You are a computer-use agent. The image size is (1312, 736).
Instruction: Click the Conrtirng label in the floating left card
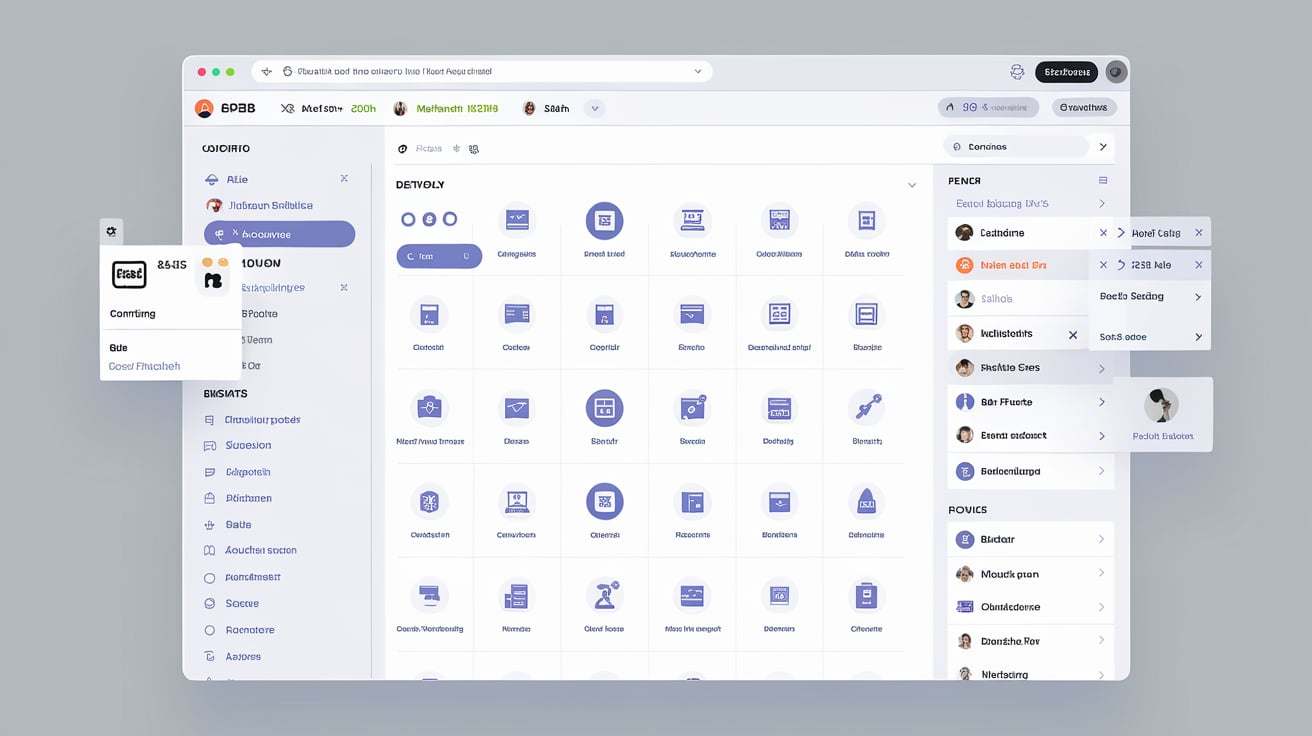click(x=133, y=313)
